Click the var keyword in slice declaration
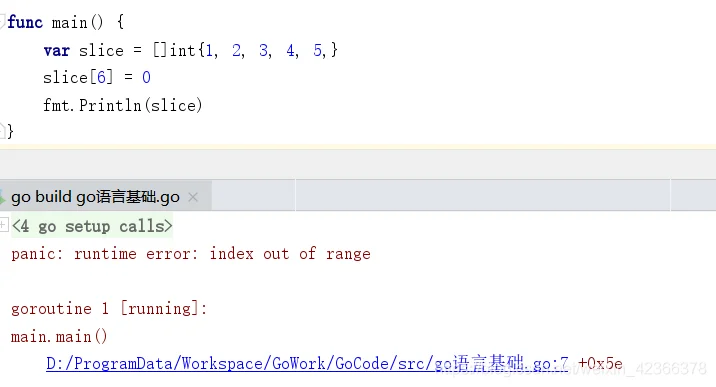716x387 pixels. [x=57, y=50]
